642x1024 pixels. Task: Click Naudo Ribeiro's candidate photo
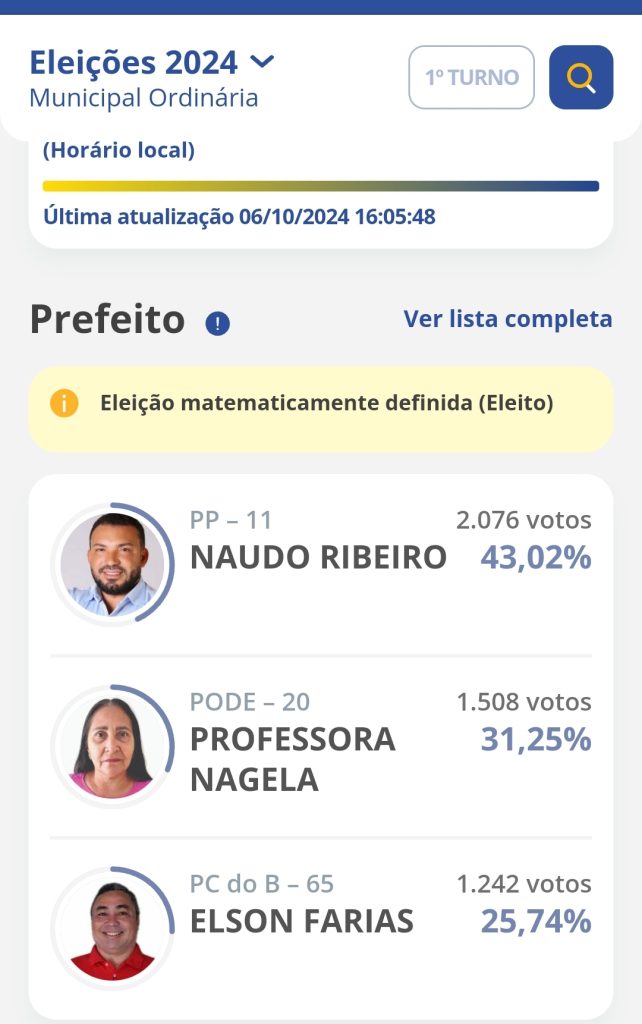click(112, 564)
